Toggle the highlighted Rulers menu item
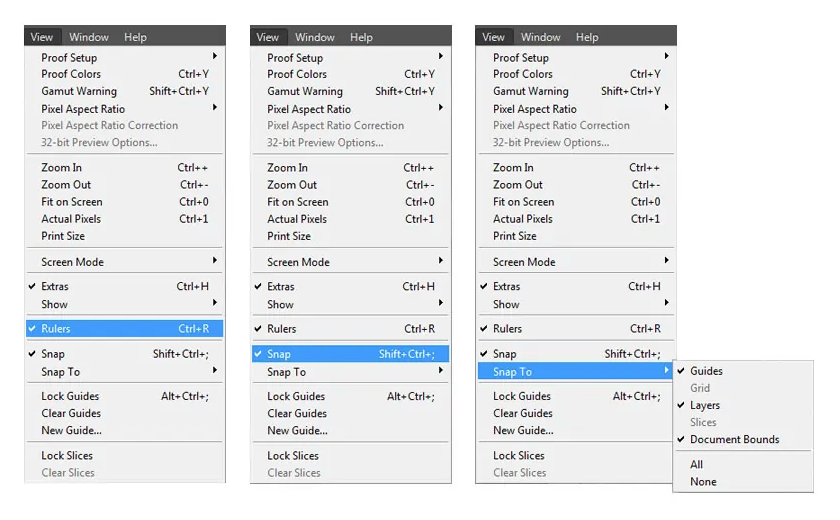 pyautogui.click(x=56, y=329)
